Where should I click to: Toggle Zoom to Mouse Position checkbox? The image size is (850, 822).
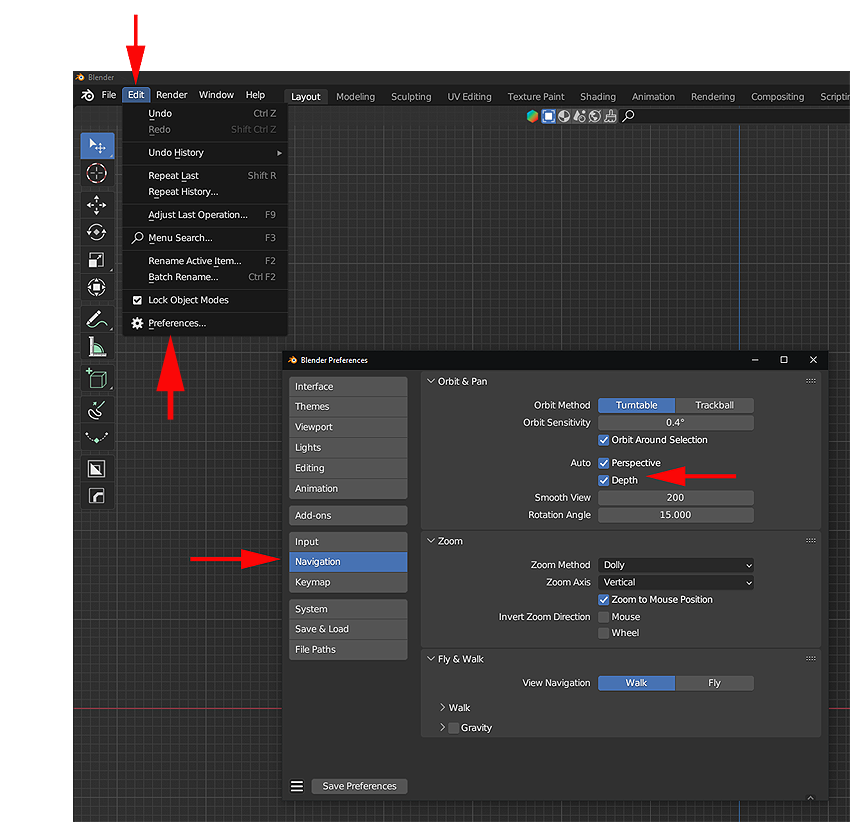603,600
